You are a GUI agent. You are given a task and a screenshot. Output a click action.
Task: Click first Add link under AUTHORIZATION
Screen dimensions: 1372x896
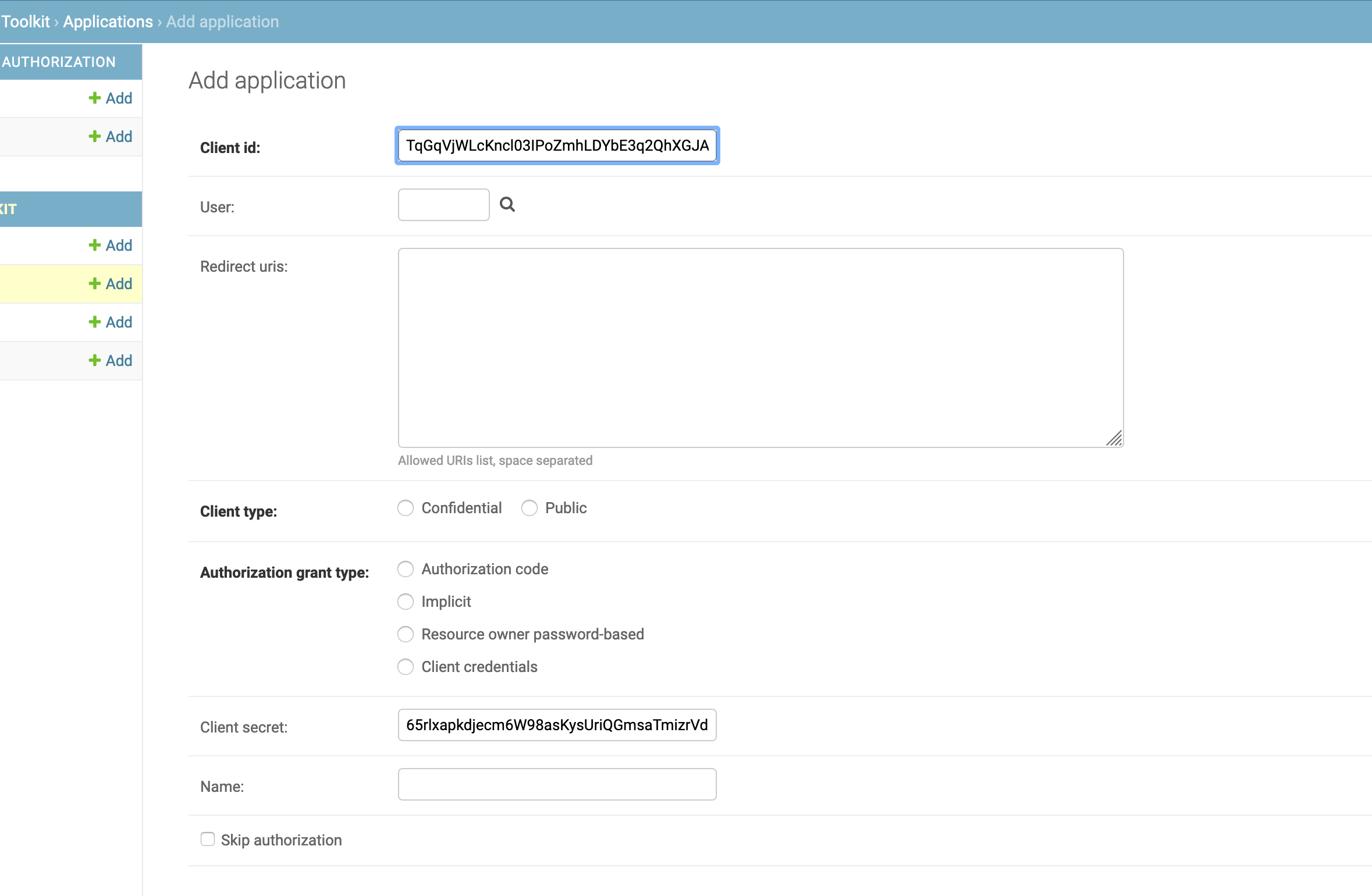coord(111,98)
